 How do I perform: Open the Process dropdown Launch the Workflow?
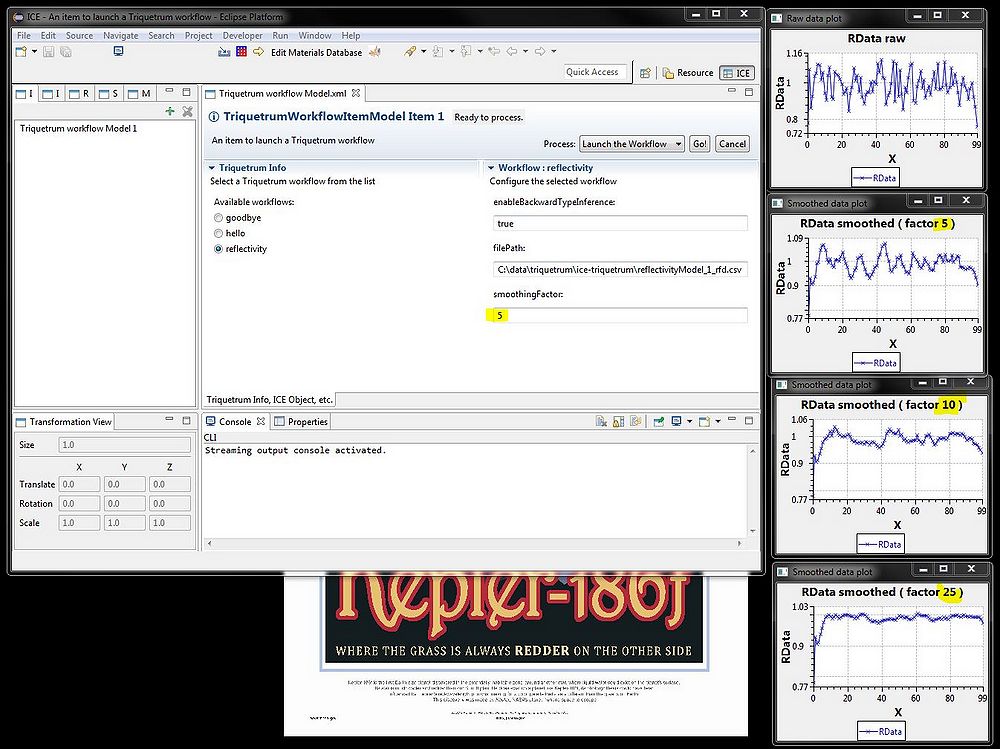632,144
